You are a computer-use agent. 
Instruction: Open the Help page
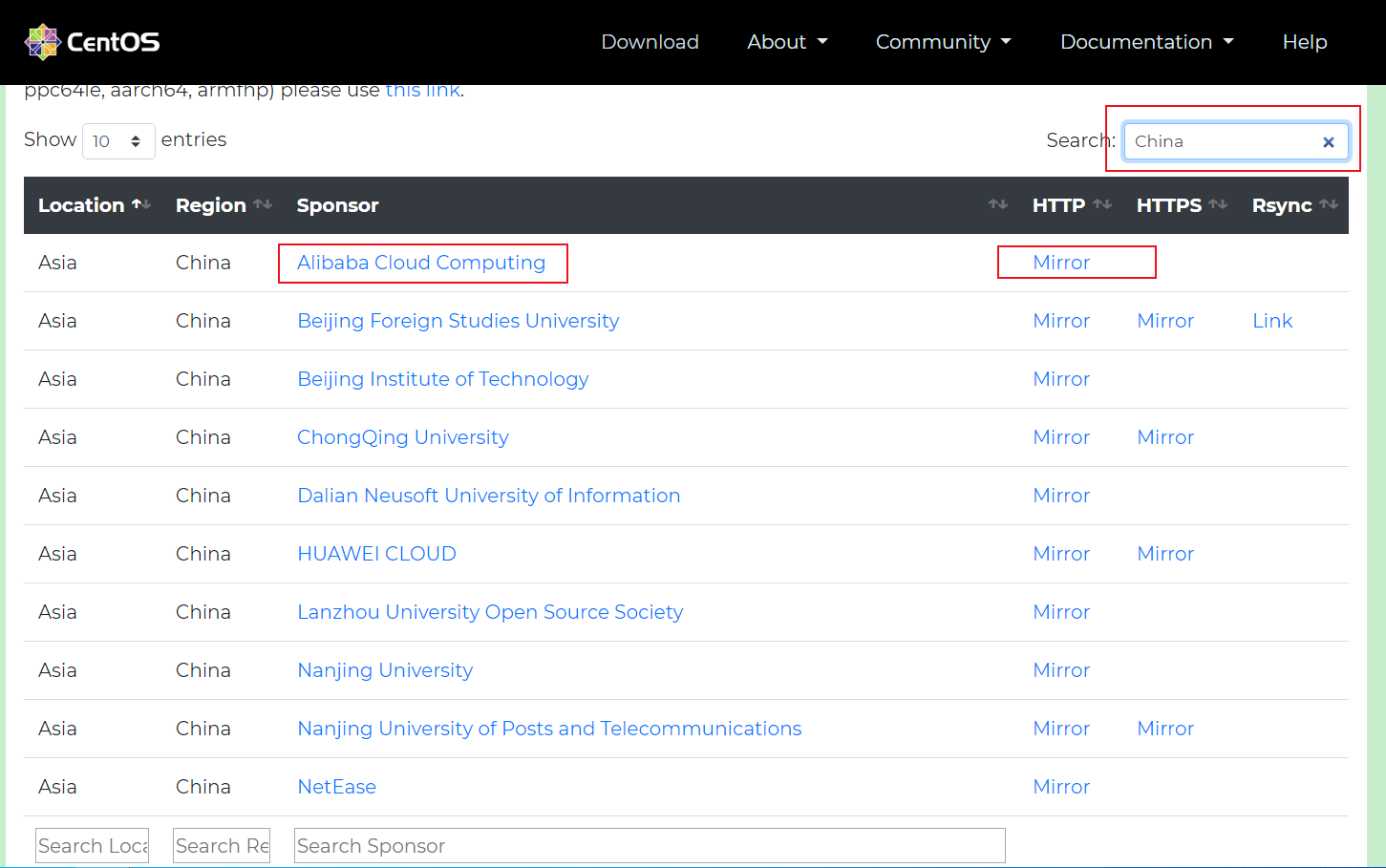coord(1305,42)
